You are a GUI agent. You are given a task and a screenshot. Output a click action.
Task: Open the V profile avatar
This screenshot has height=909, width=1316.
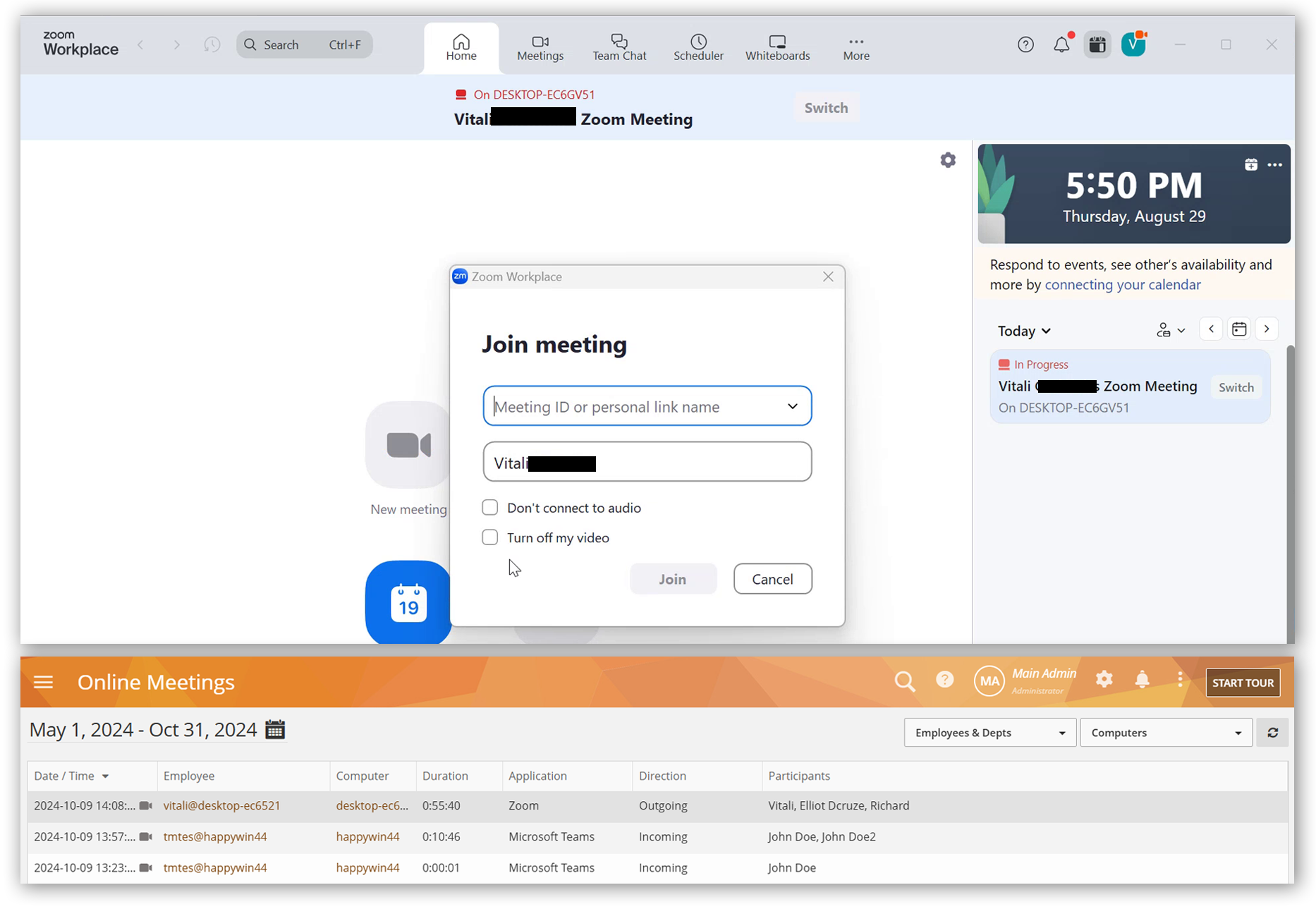(1133, 44)
